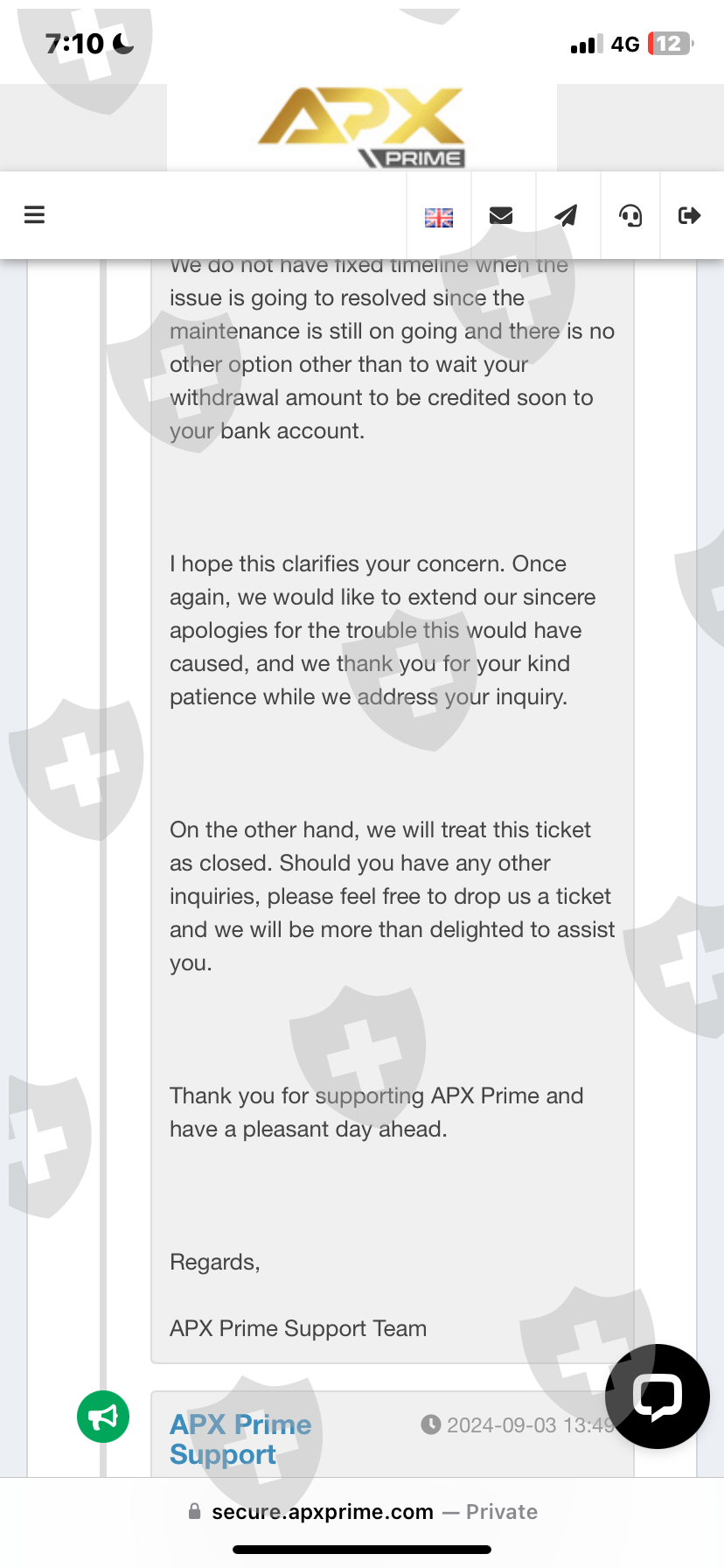Tap the "Private" browsing label
The height and width of the screenshot is (1568, 724).
pyautogui.click(x=501, y=1512)
